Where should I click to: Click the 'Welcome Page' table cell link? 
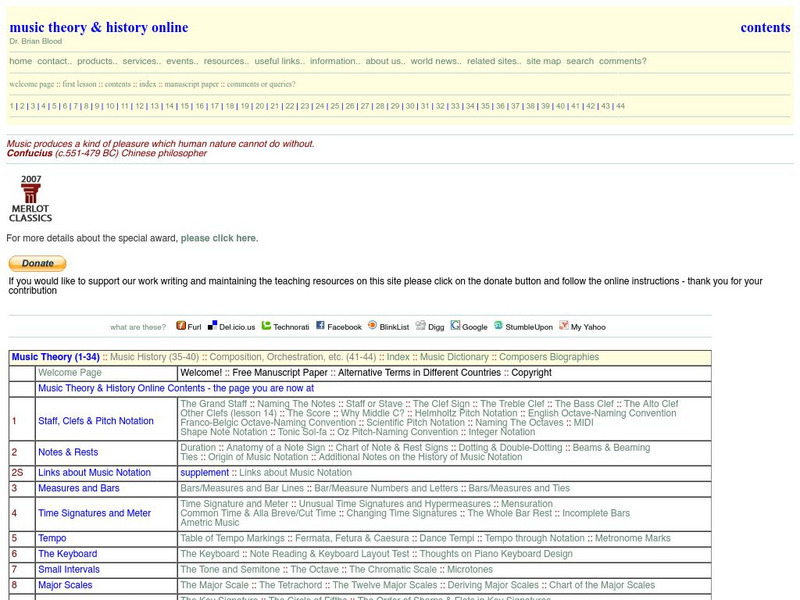pyautogui.click(x=70, y=373)
